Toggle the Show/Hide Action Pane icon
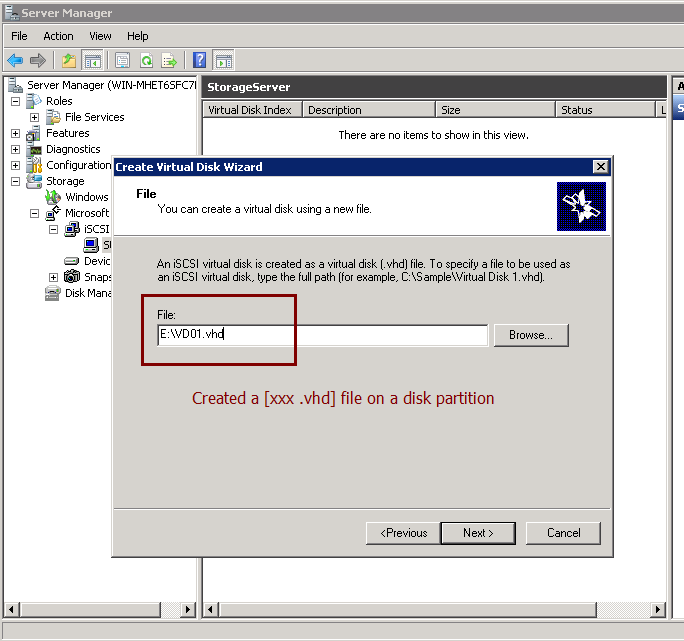 pos(224,60)
